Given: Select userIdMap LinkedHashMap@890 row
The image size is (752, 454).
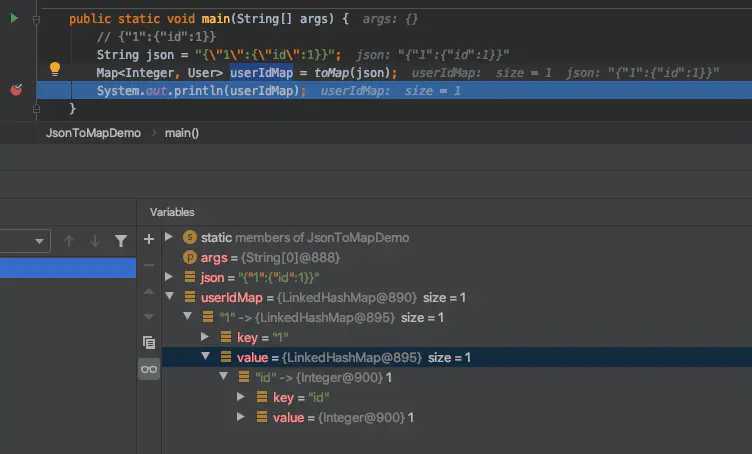Looking at the screenshot, I should (457, 297).
